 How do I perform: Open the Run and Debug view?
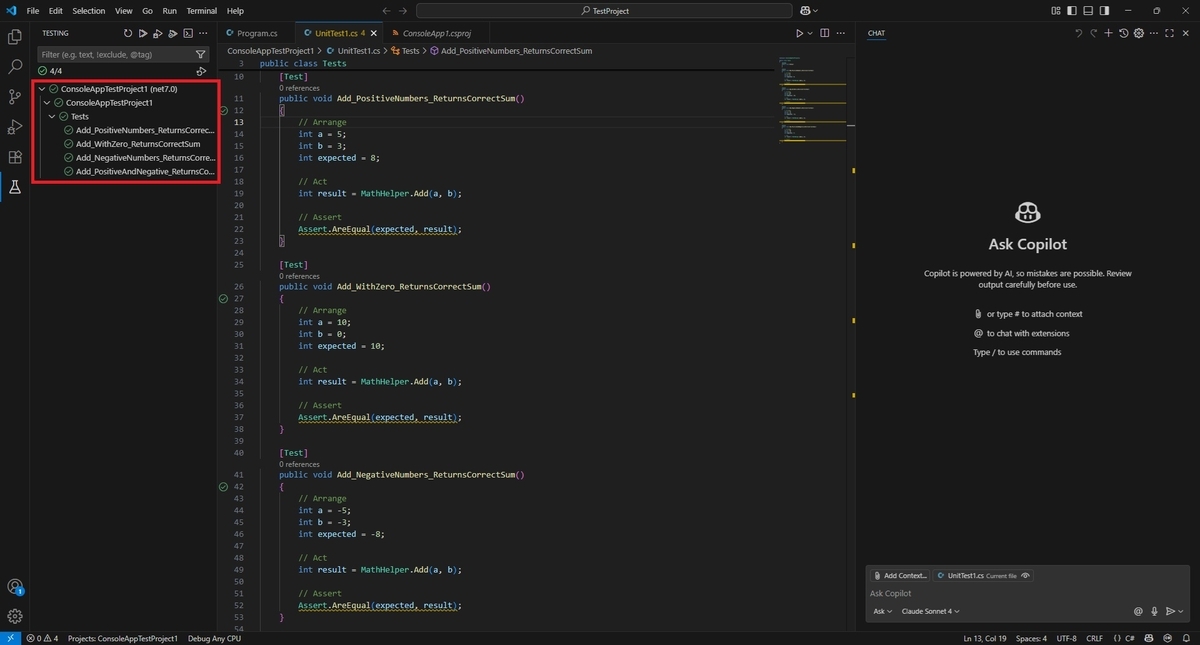tap(15, 127)
